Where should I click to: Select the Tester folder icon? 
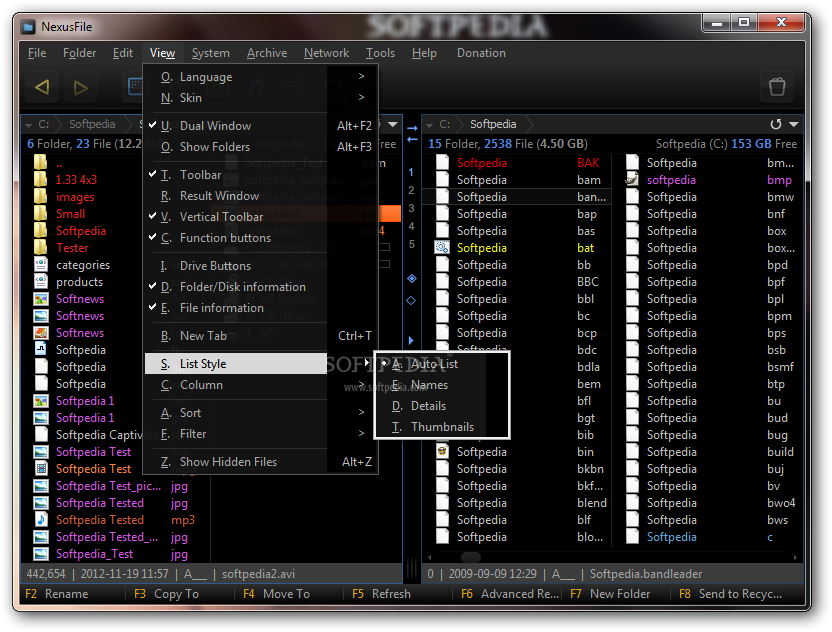[x=40, y=248]
